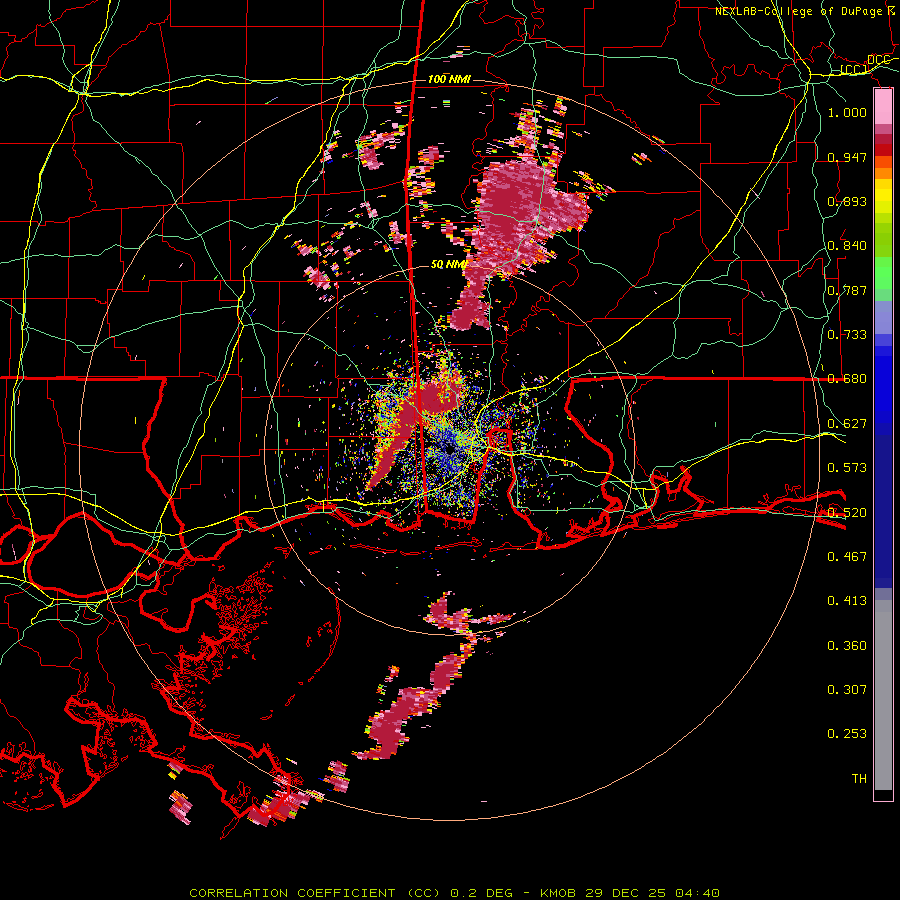Click the Correlation Coefficient KMOB caption text
This screenshot has height=900, width=900.
454,893
